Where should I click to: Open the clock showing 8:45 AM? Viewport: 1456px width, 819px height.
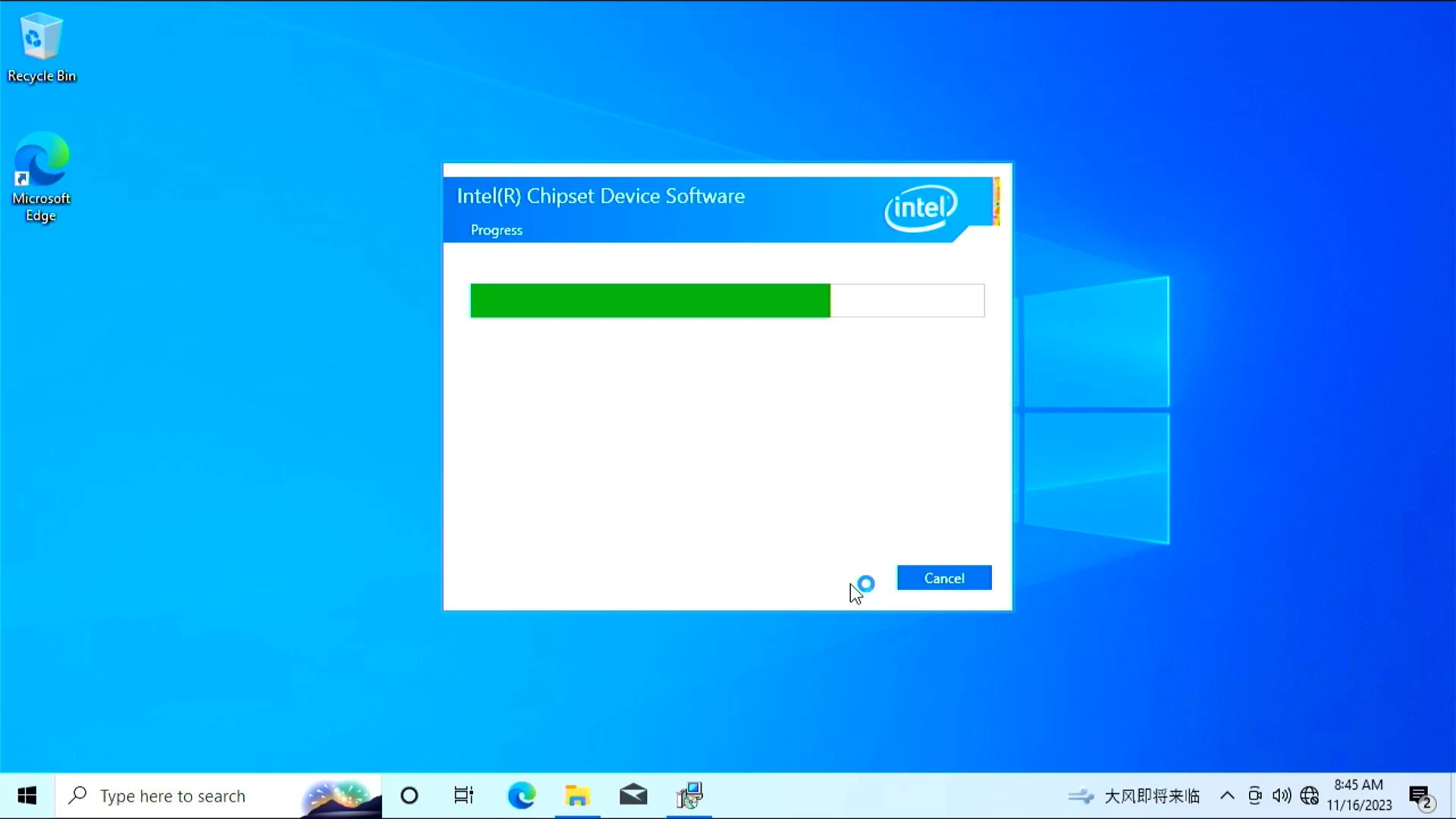pyautogui.click(x=1360, y=795)
